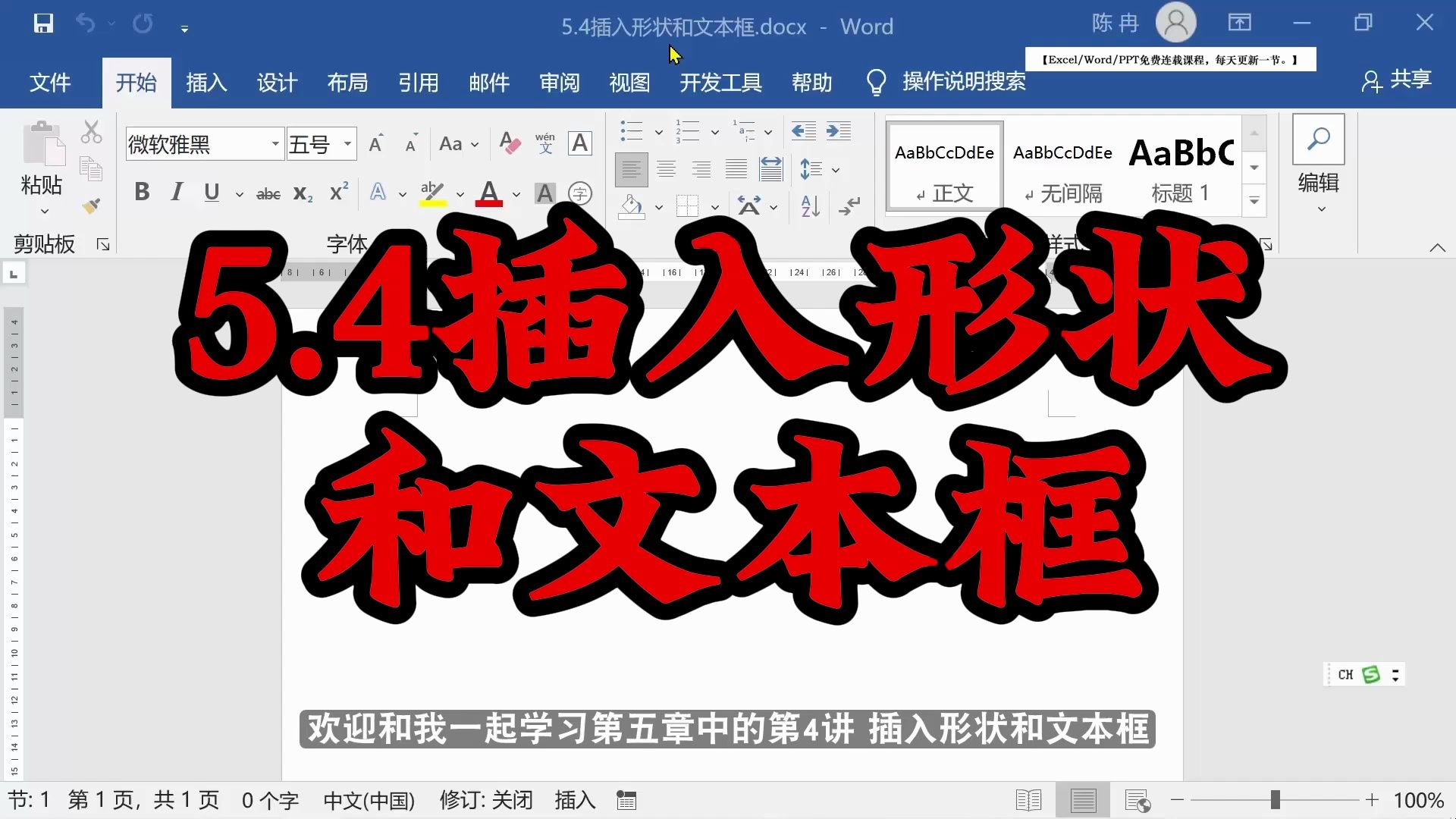Toggle Underline formatting
The width and height of the screenshot is (1456, 819).
(x=212, y=193)
